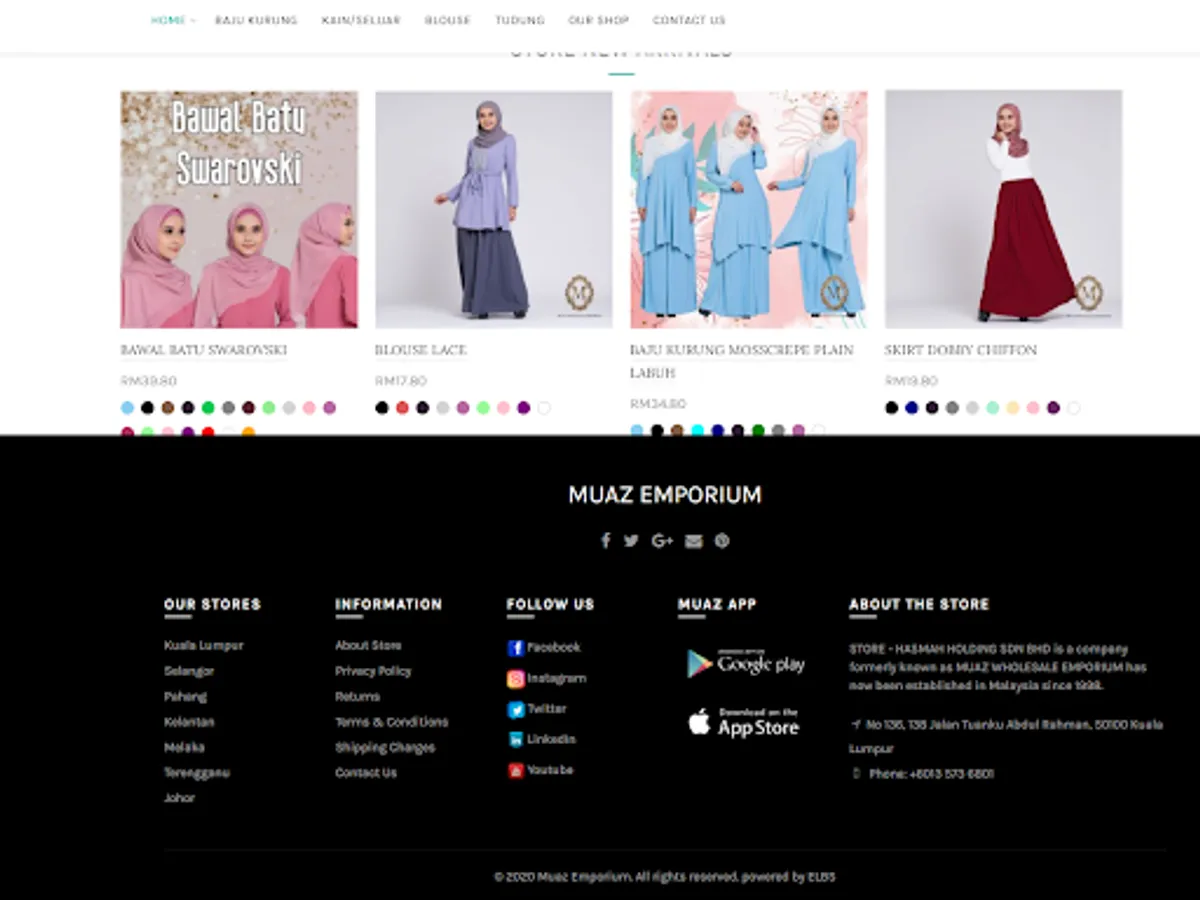Open the About Store information link
Viewport: 1200px width, 900px height.
[368, 646]
